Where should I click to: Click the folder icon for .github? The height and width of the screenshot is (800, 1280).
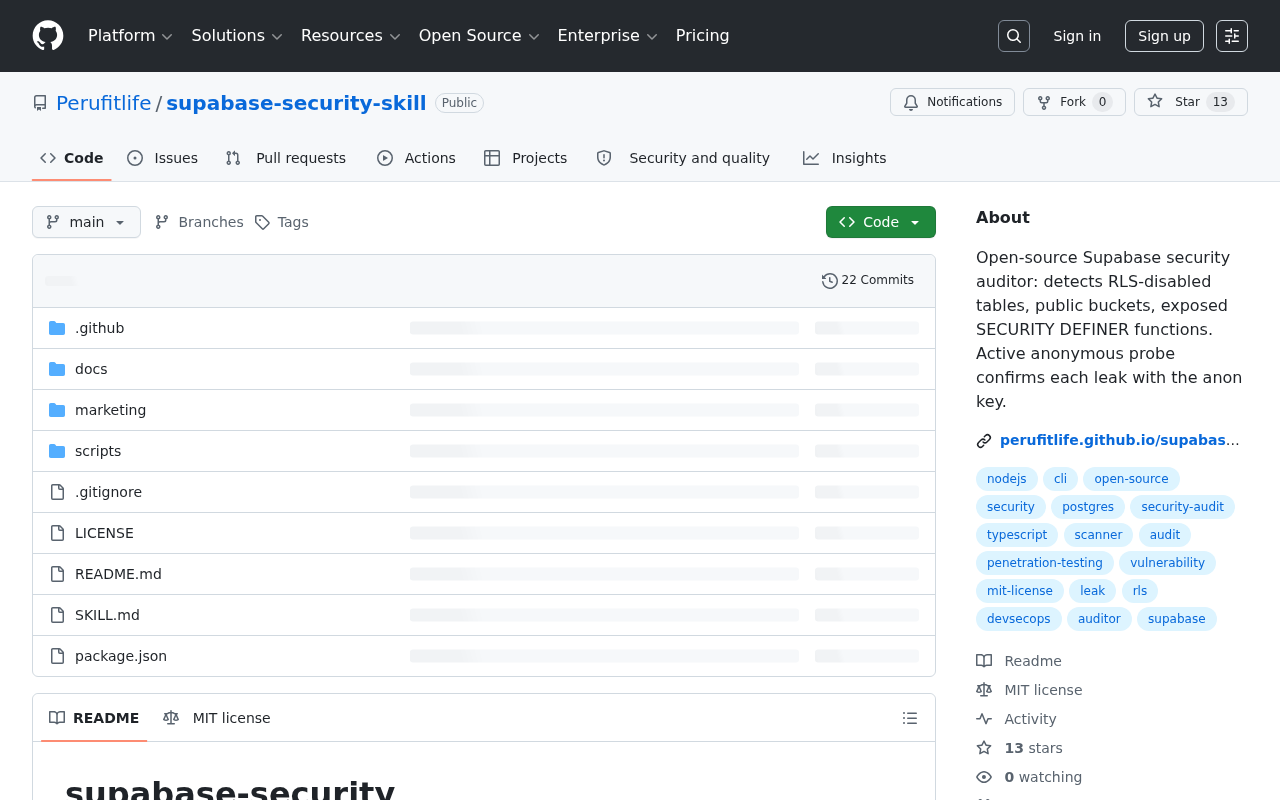pos(57,328)
